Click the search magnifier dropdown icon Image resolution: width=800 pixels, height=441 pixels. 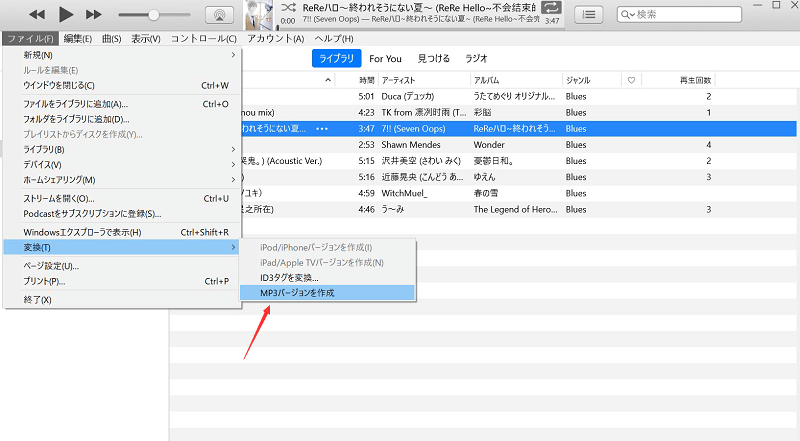pos(628,15)
